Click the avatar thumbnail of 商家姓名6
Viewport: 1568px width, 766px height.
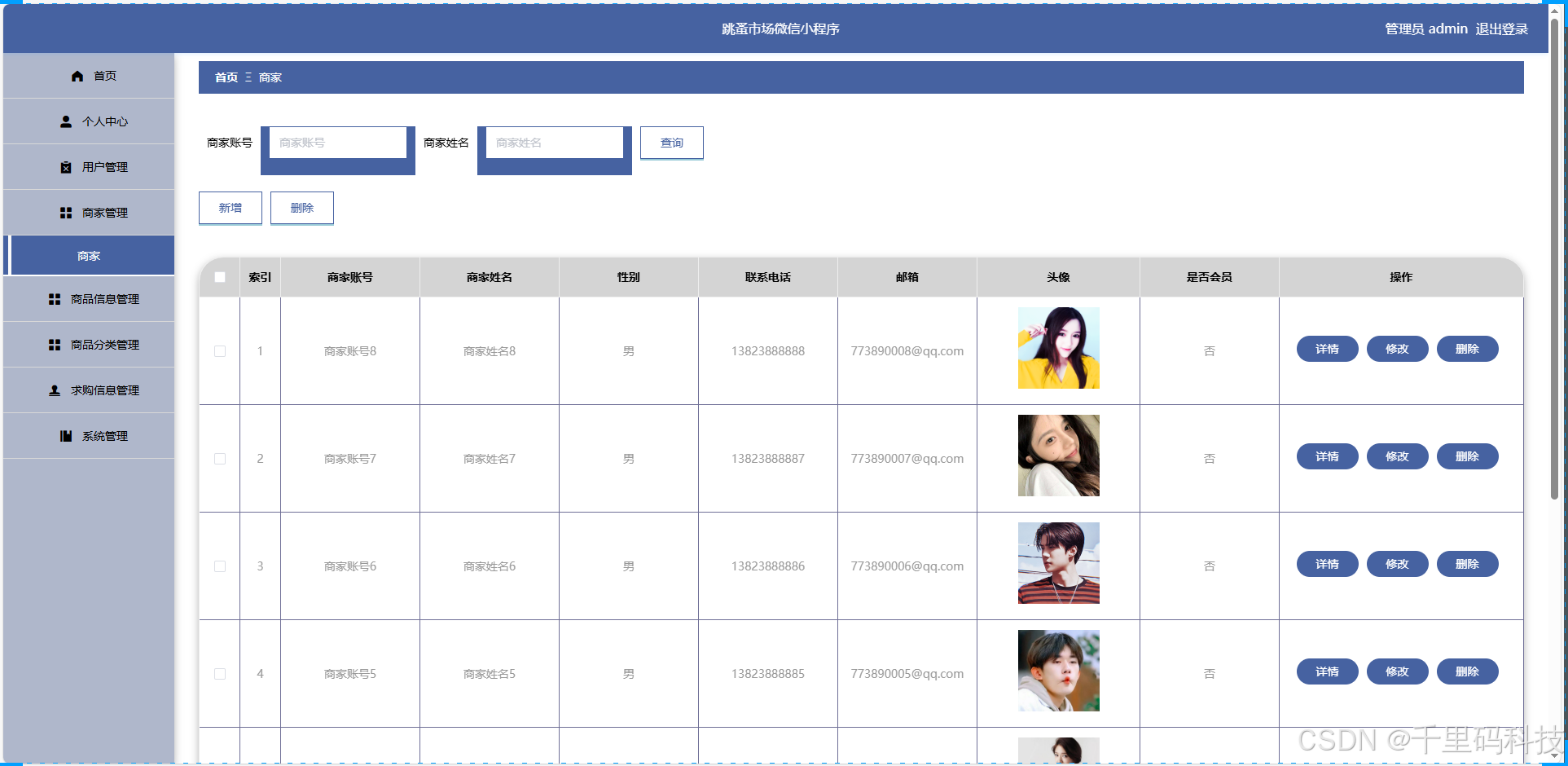pyautogui.click(x=1059, y=563)
